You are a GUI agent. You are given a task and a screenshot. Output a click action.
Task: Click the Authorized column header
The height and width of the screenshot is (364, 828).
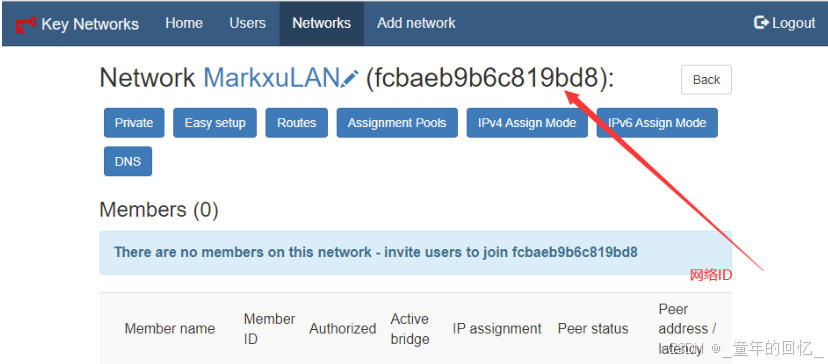[x=343, y=329]
